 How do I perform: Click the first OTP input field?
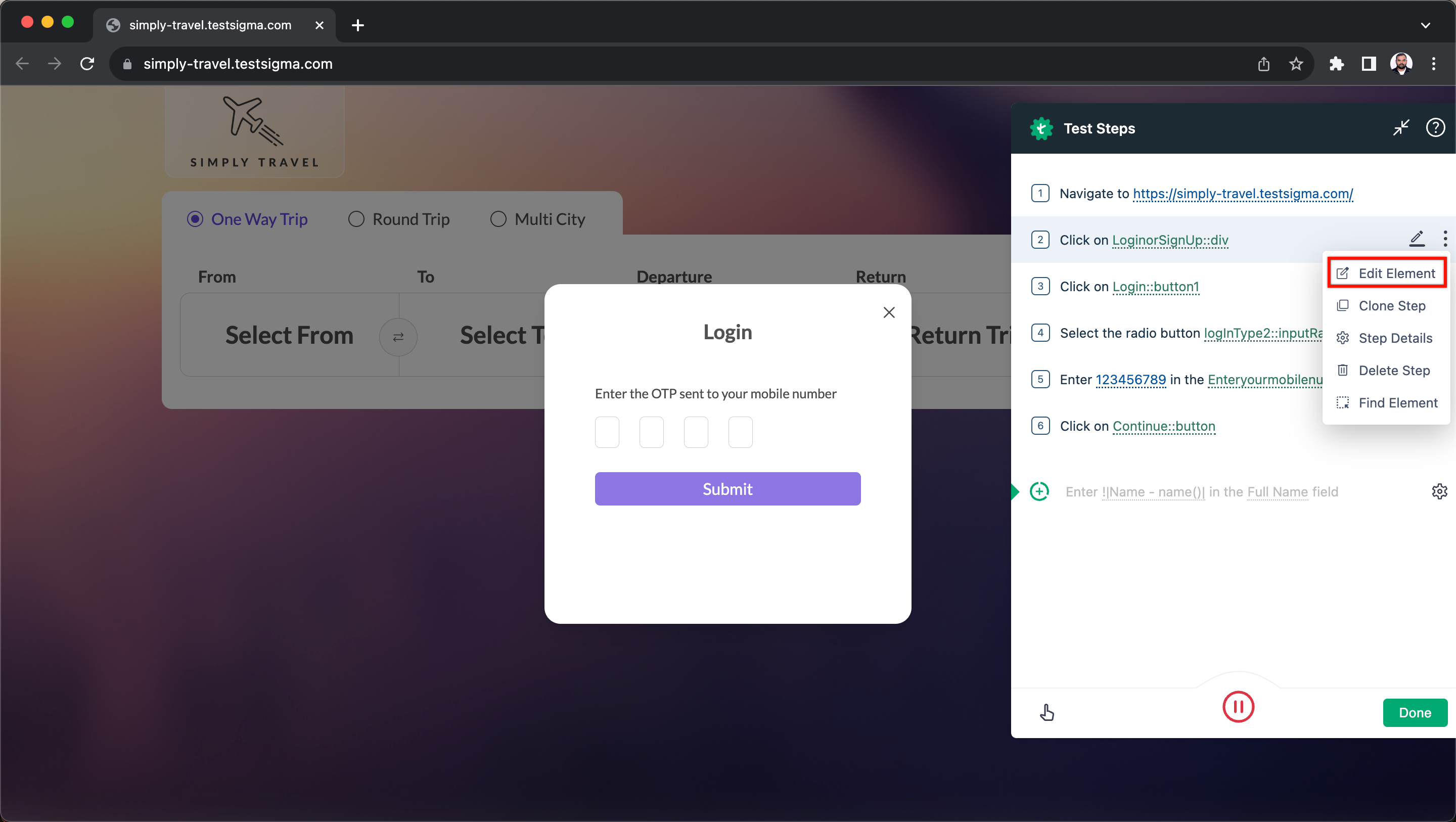tap(608, 432)
